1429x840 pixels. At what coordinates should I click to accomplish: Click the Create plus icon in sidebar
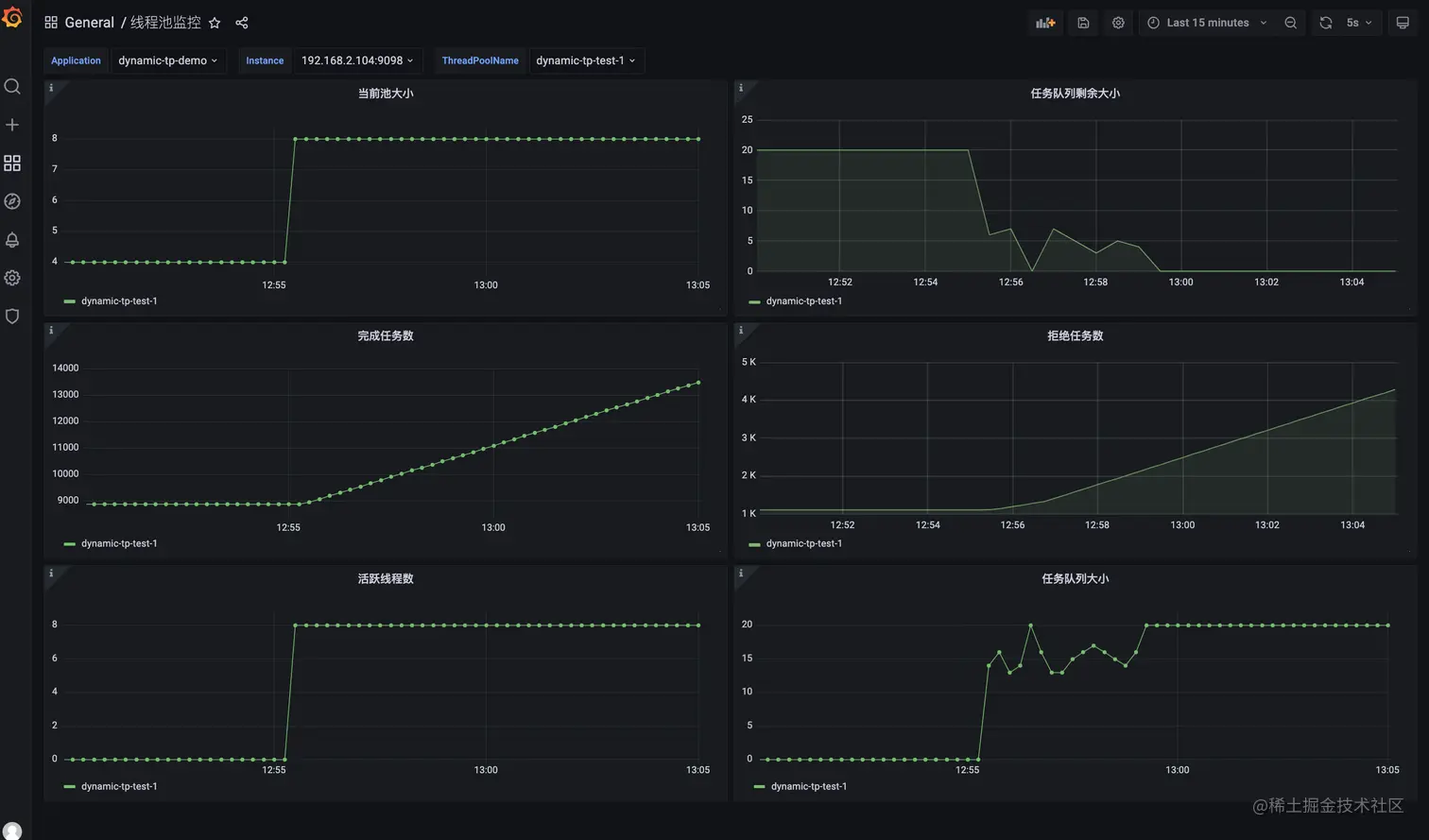(12, 125)
